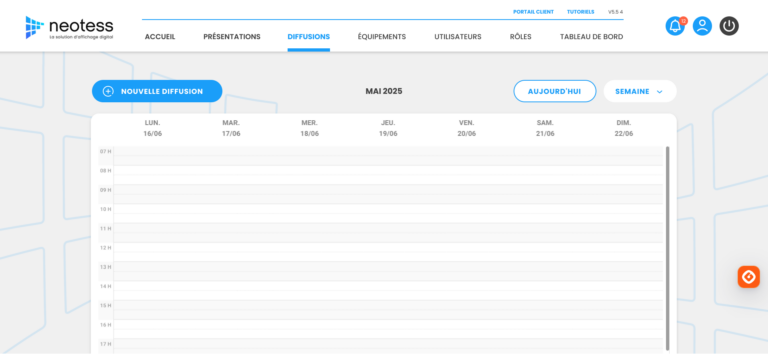Click the V5.5.4 version label
This screenshot has width=768, height=364.
[x=616, y=12]
